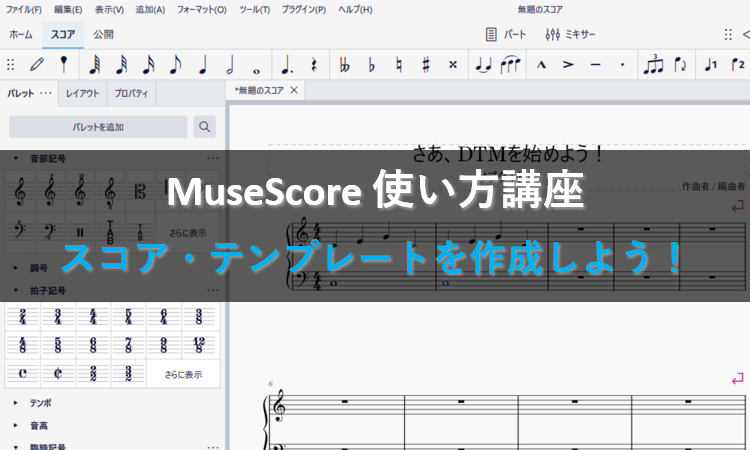Toggle the flat accidental
This screenshot has height=450, width=750.
coord(372,65)
